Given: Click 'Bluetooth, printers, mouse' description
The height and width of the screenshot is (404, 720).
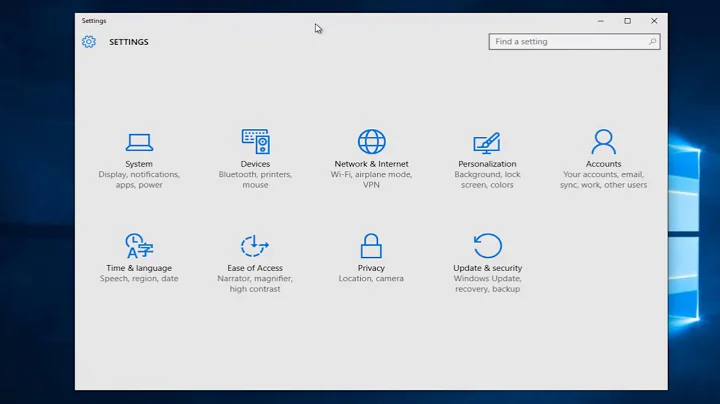Looking at the screenshot, I should pyautogui.click(x=255, y=180).
